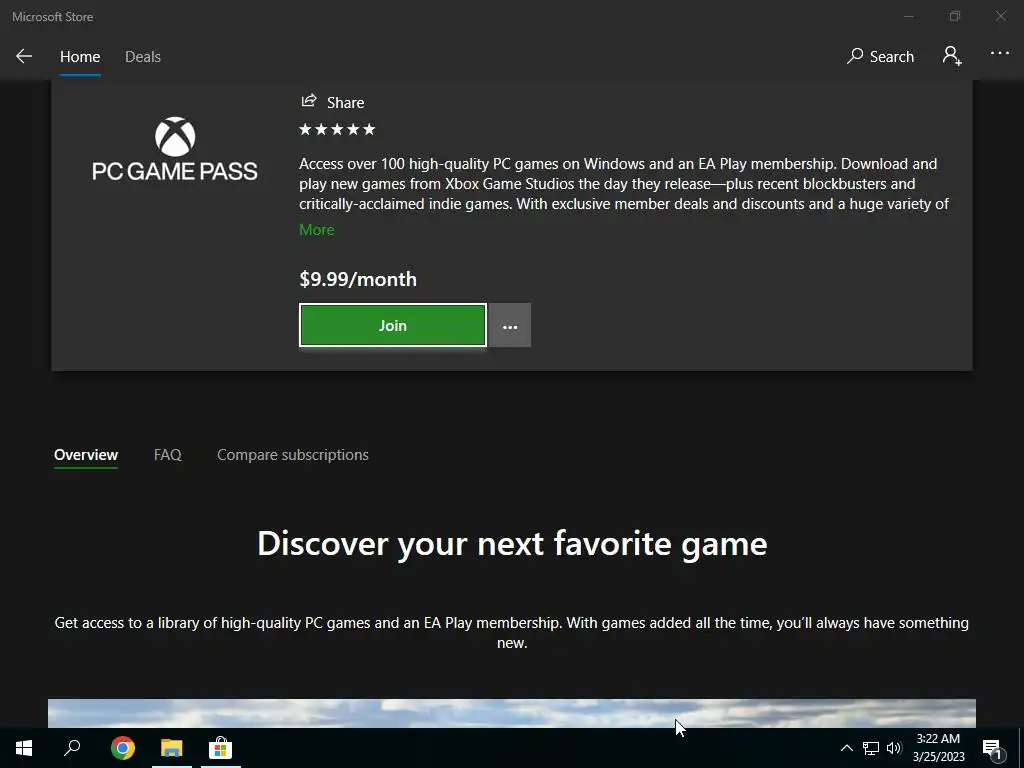Click the network tray icon
Viewport: 1024px width, 768px height.
point(871,748)
